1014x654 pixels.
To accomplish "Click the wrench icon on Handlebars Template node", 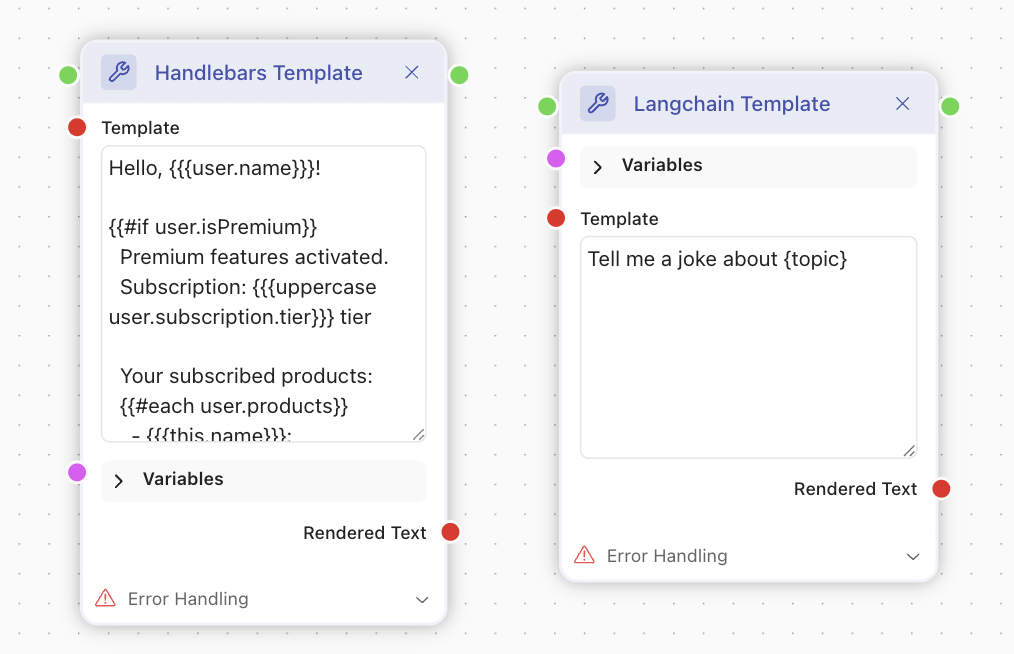I will (x=118, y=73).
